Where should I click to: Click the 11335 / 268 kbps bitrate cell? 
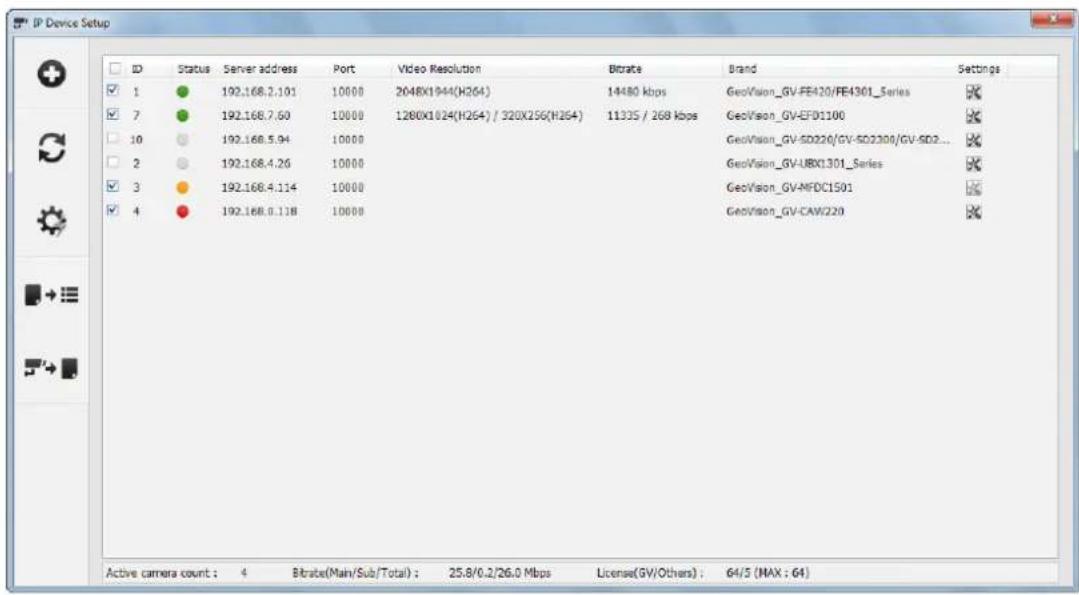[652, 116]
